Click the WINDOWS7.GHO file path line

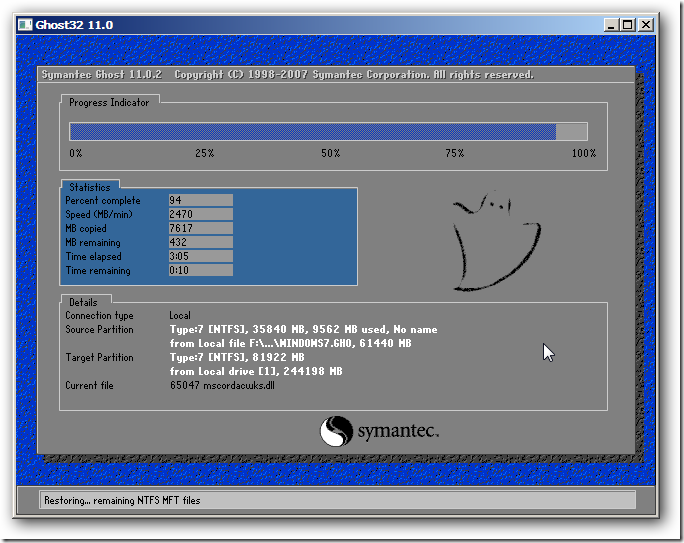point(291,343)
